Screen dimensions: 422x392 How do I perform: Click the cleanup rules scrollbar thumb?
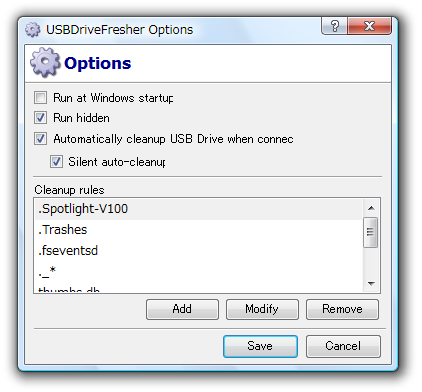370,232
